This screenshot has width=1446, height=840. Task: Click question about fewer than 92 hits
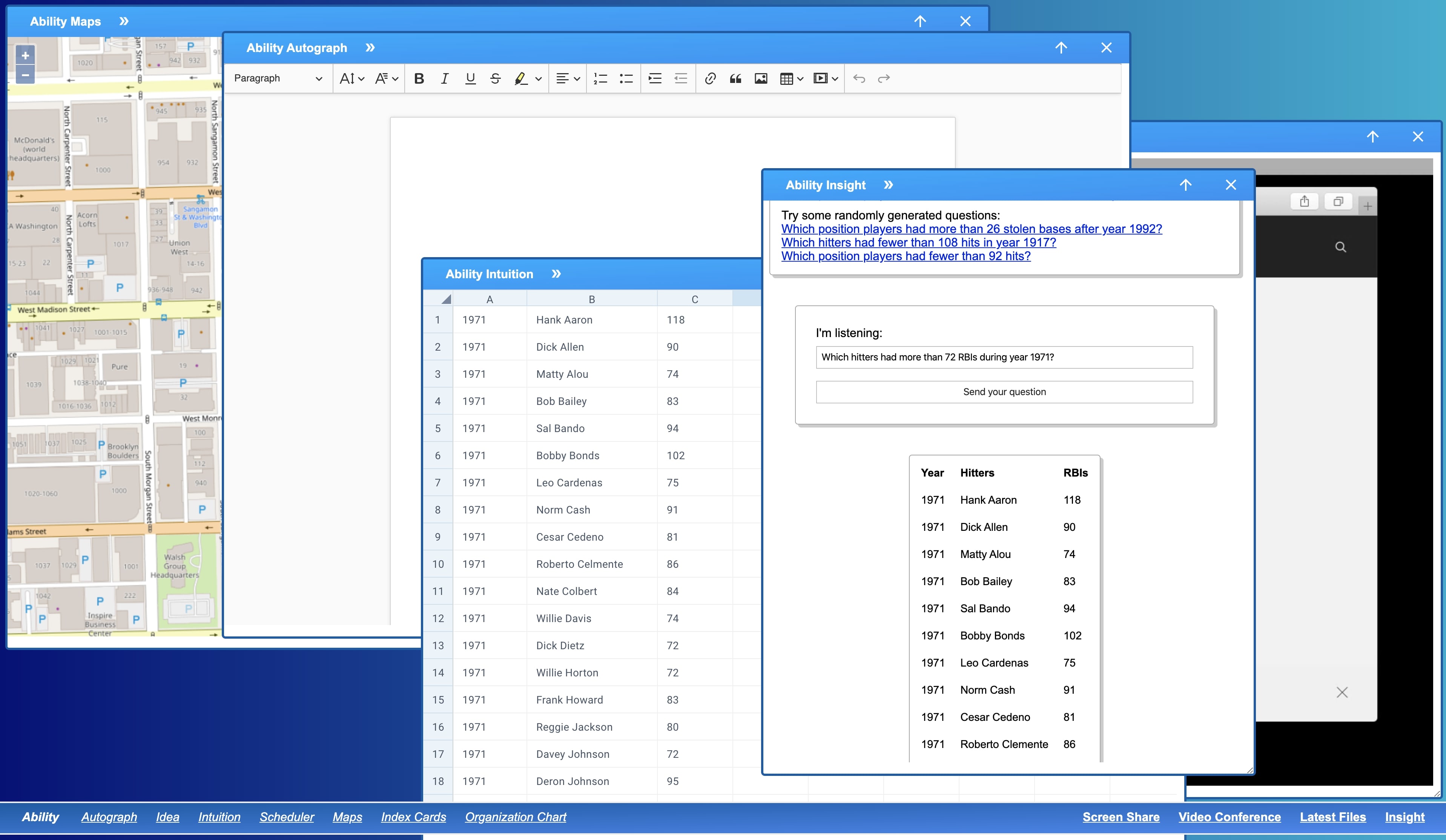click(906, 256)
